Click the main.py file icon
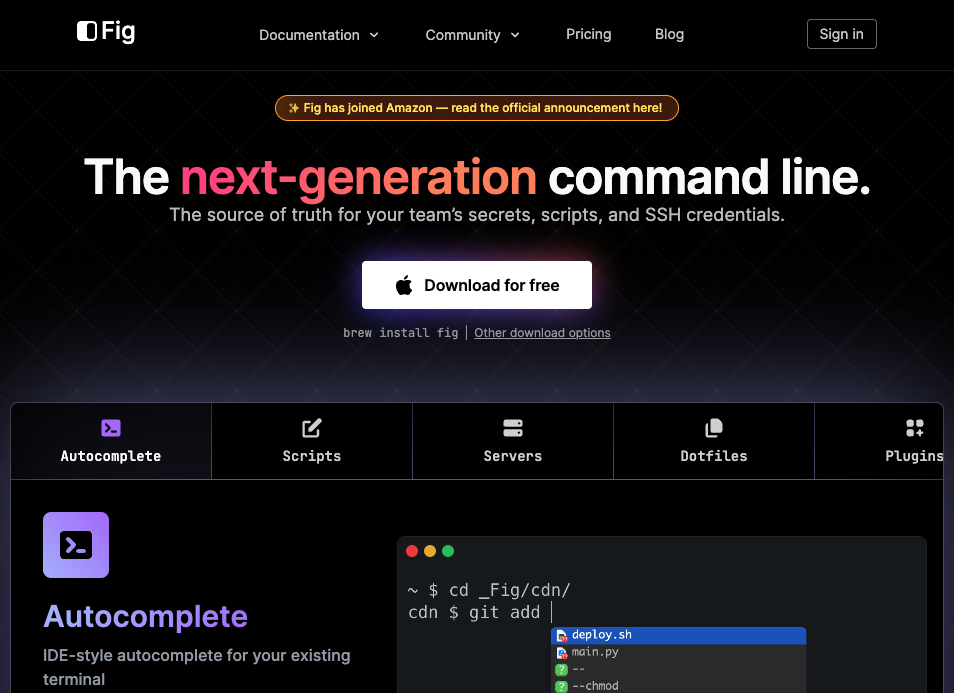The image size is (954, 693). click(562, 652)
